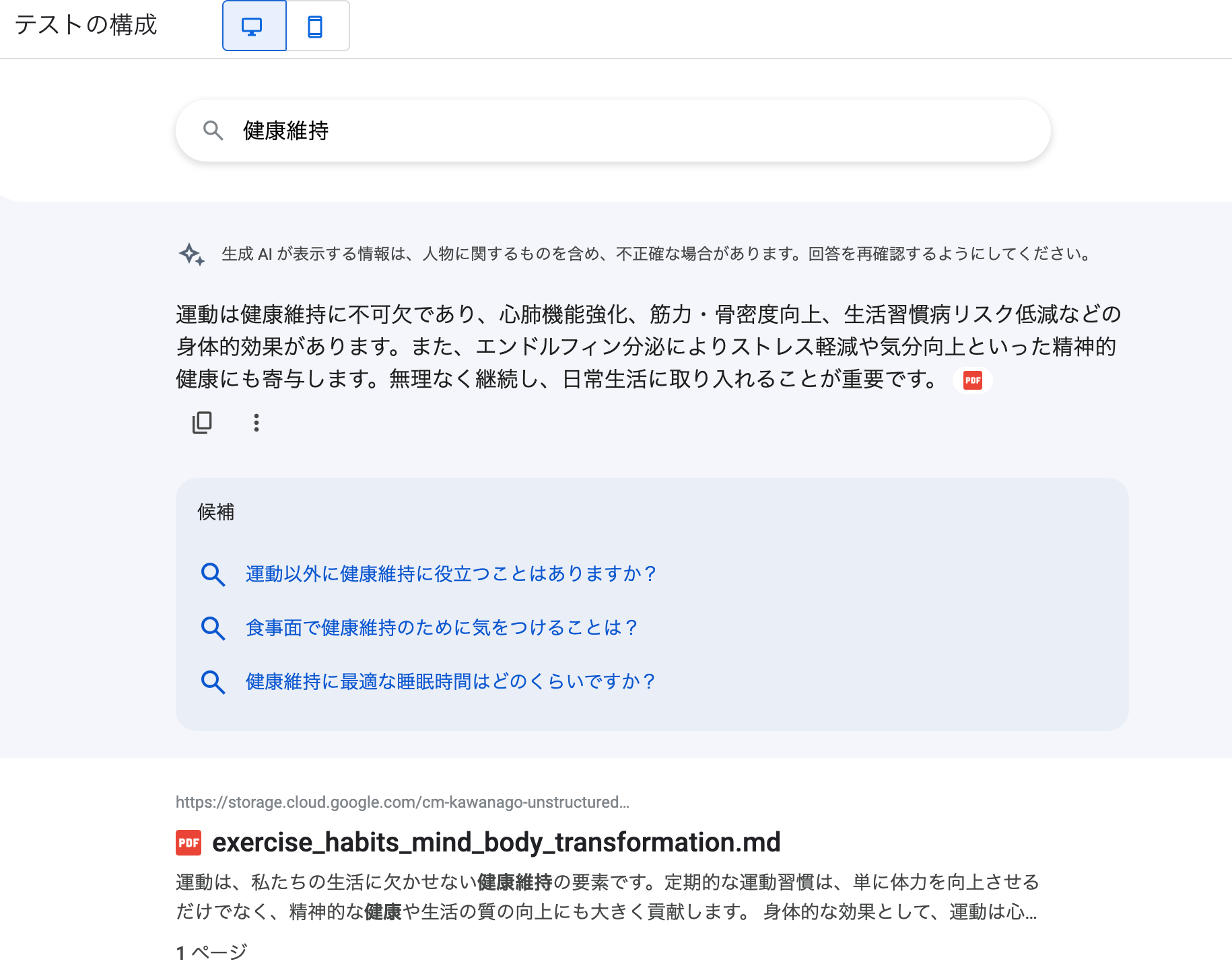Click the magnifier icon in search bar

[213, 131]
